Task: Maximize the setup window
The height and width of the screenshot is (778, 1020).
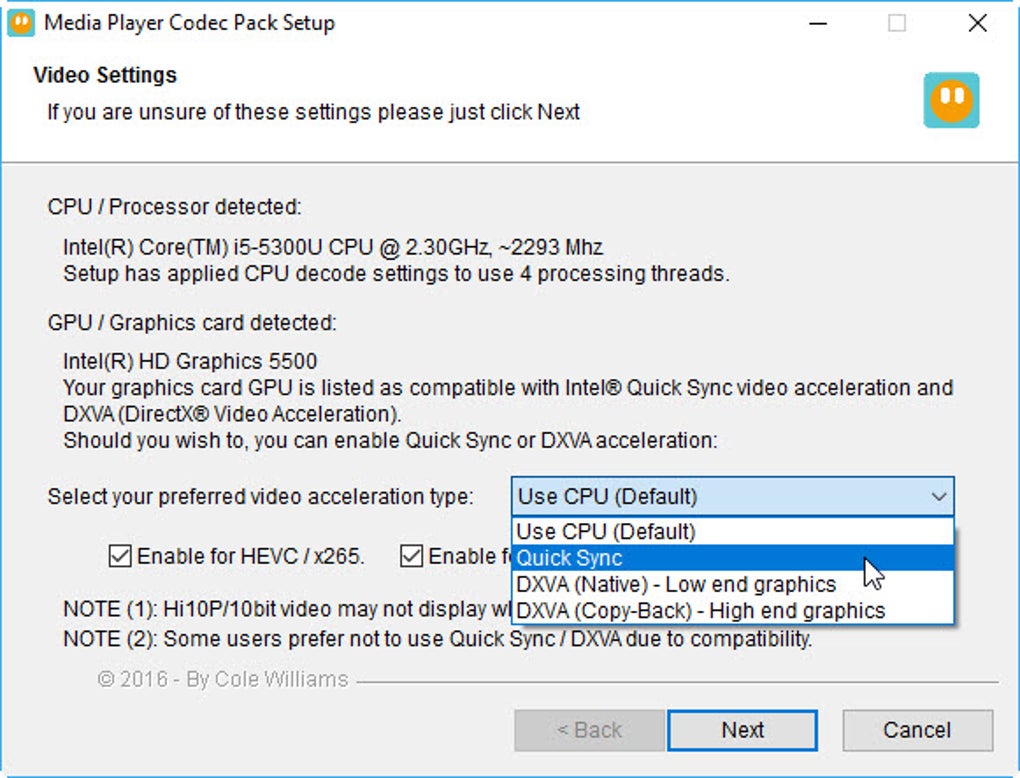Action: click(x=897, y=23)
